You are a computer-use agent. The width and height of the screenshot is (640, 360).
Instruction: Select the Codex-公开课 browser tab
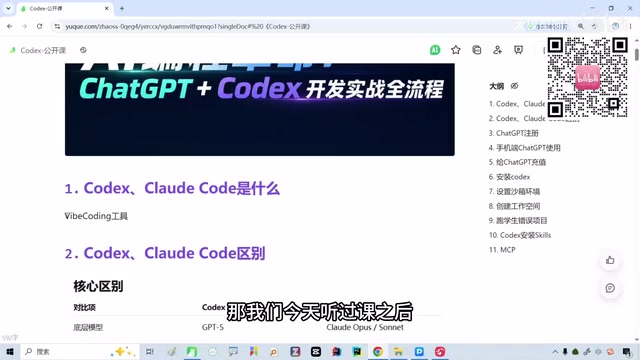click(x=65, y=9)
